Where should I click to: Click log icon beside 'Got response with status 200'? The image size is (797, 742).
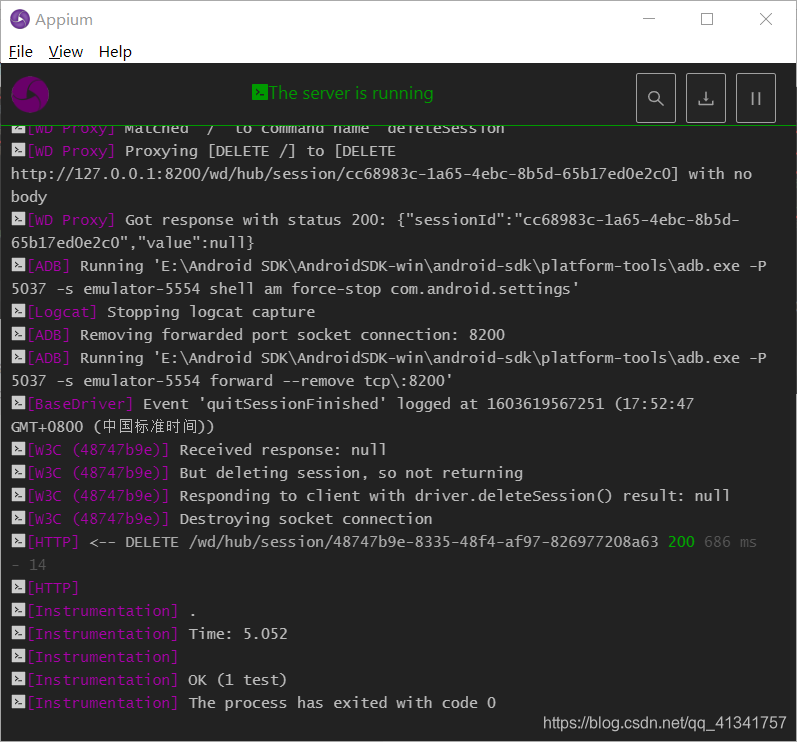tap(18, 219)
